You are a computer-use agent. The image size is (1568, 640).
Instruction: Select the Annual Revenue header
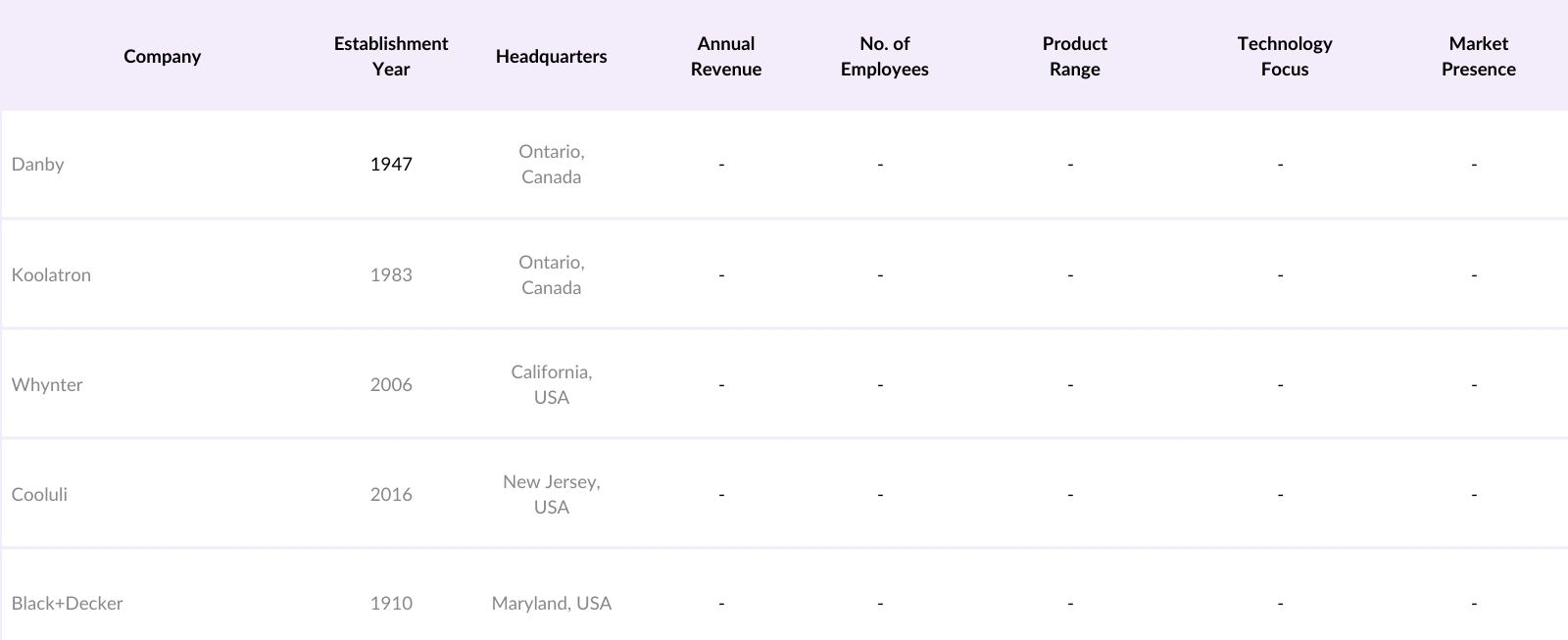pos(726,56)
